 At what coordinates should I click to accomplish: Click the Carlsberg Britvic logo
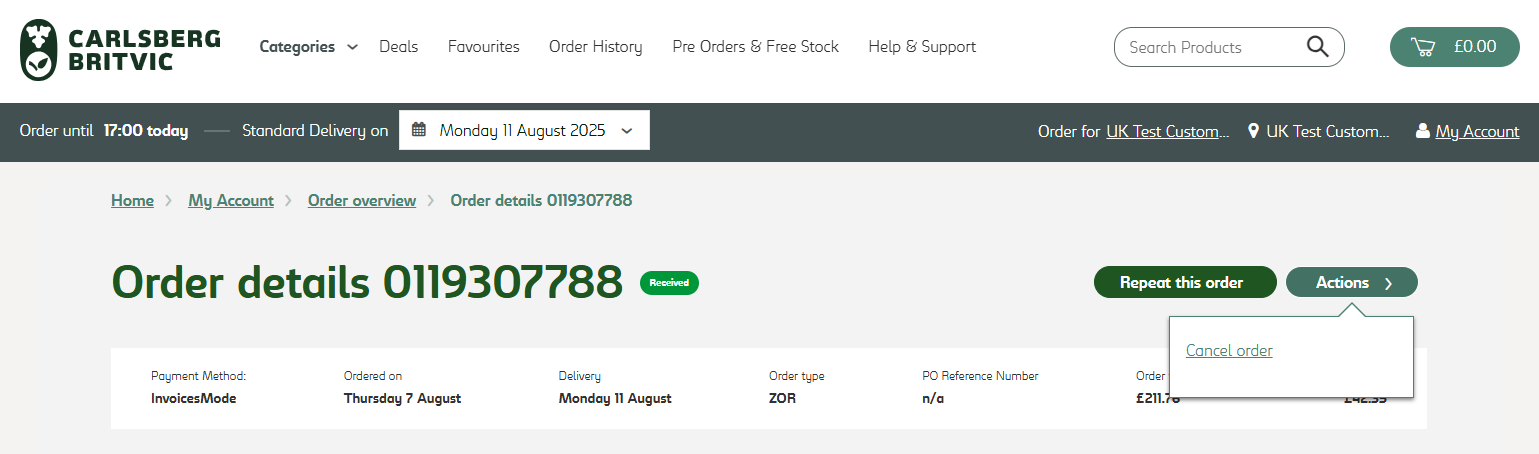point(120,49)
